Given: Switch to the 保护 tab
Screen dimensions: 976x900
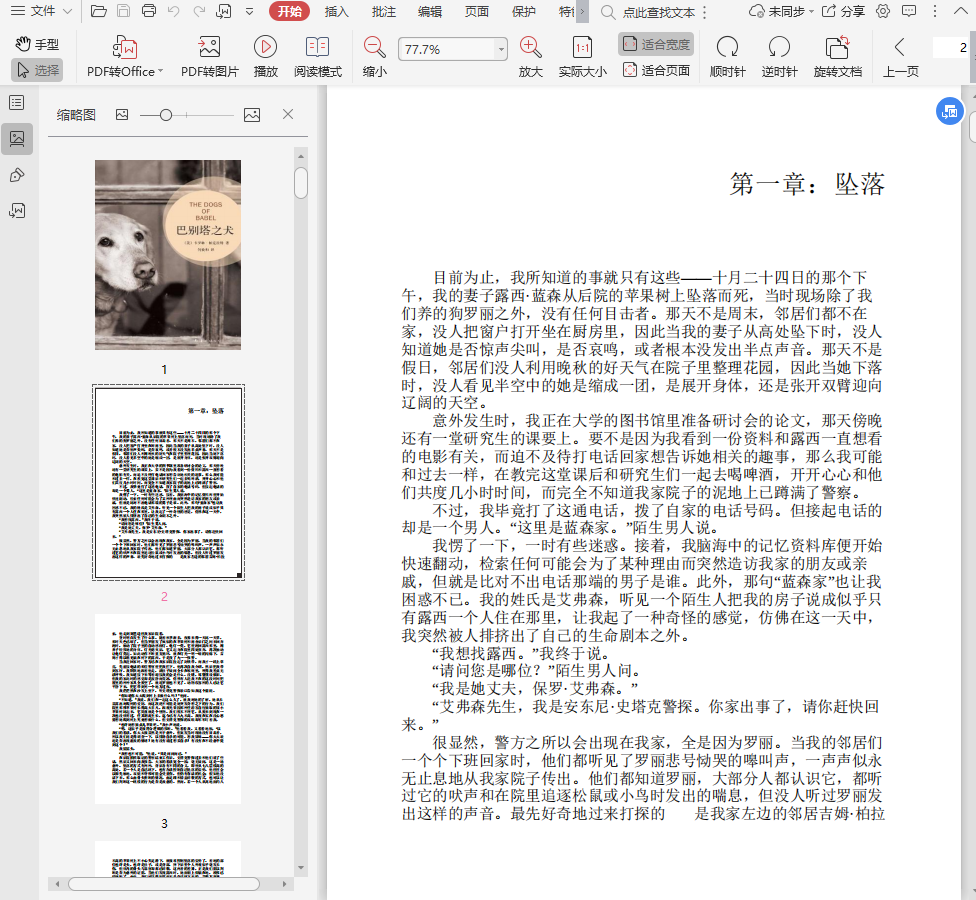Looking at the screenshot, I should click(x=523, y=11).
